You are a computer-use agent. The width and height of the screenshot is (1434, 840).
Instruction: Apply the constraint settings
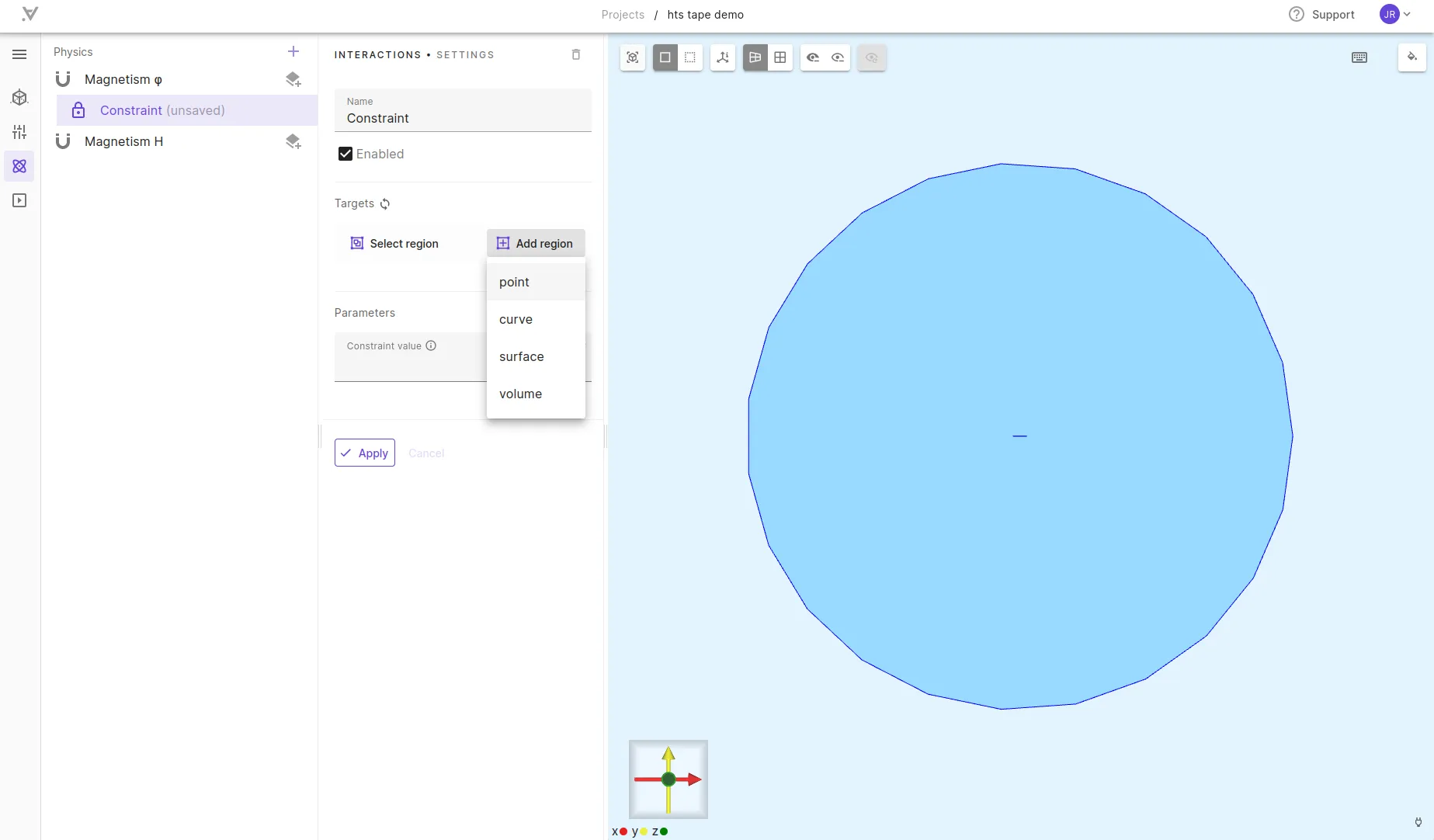point(365,453)
